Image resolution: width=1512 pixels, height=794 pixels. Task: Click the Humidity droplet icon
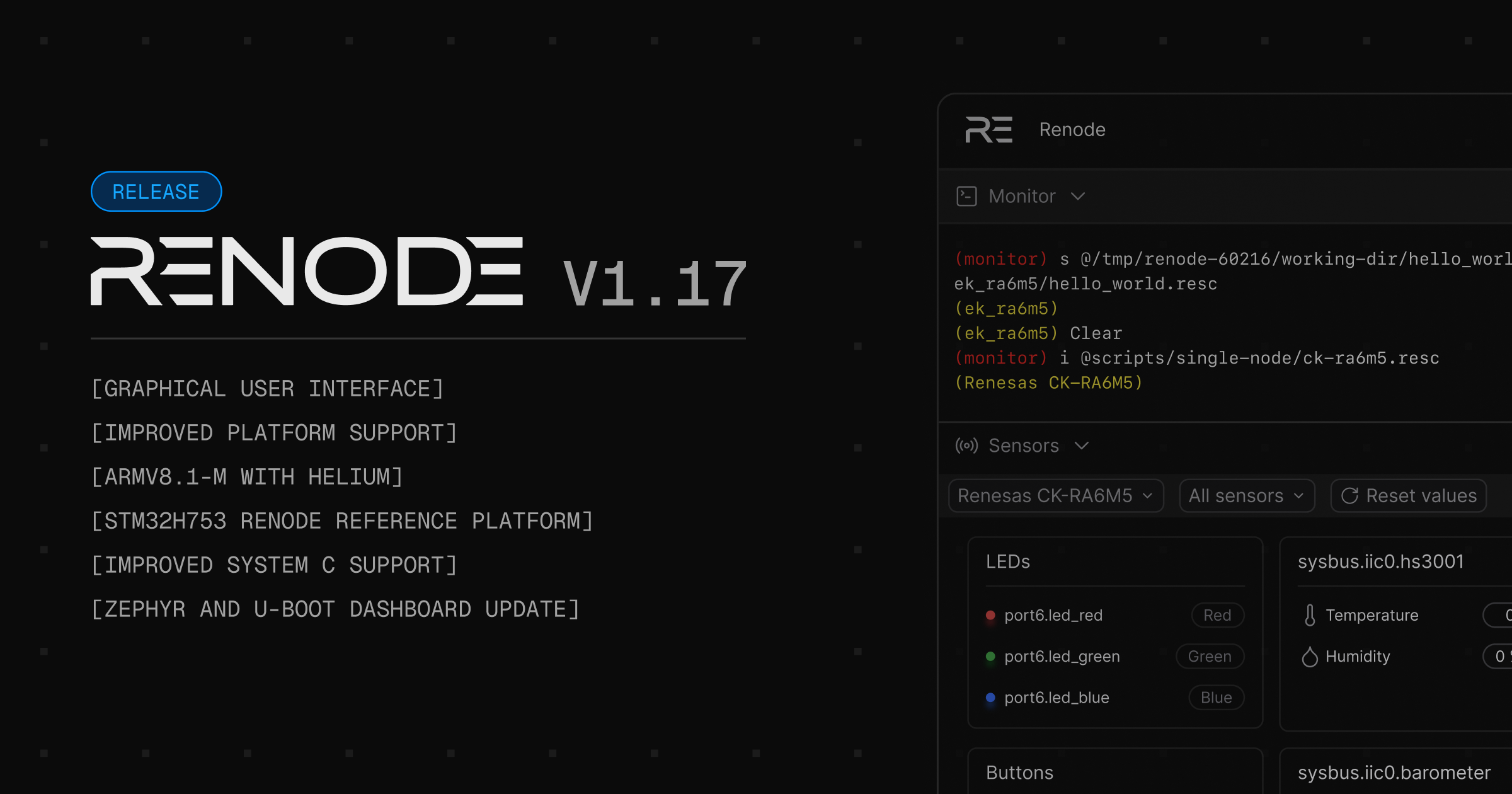coord(1310,657)
